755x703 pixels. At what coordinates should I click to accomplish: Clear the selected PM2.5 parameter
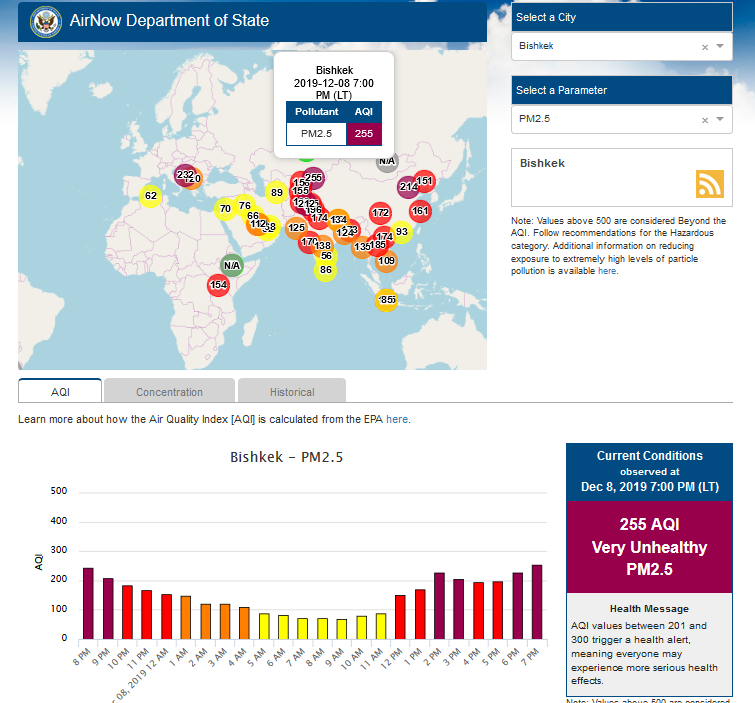coord(704,120)
